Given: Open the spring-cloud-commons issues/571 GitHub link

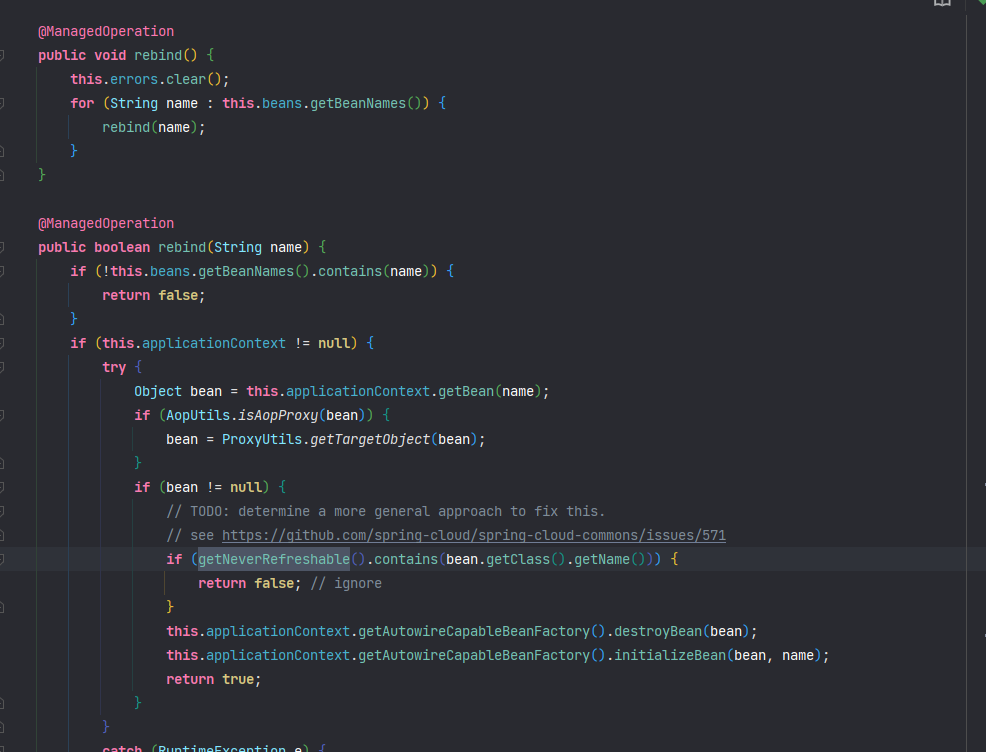Looking at the screenshot, I should coord(474,535).
